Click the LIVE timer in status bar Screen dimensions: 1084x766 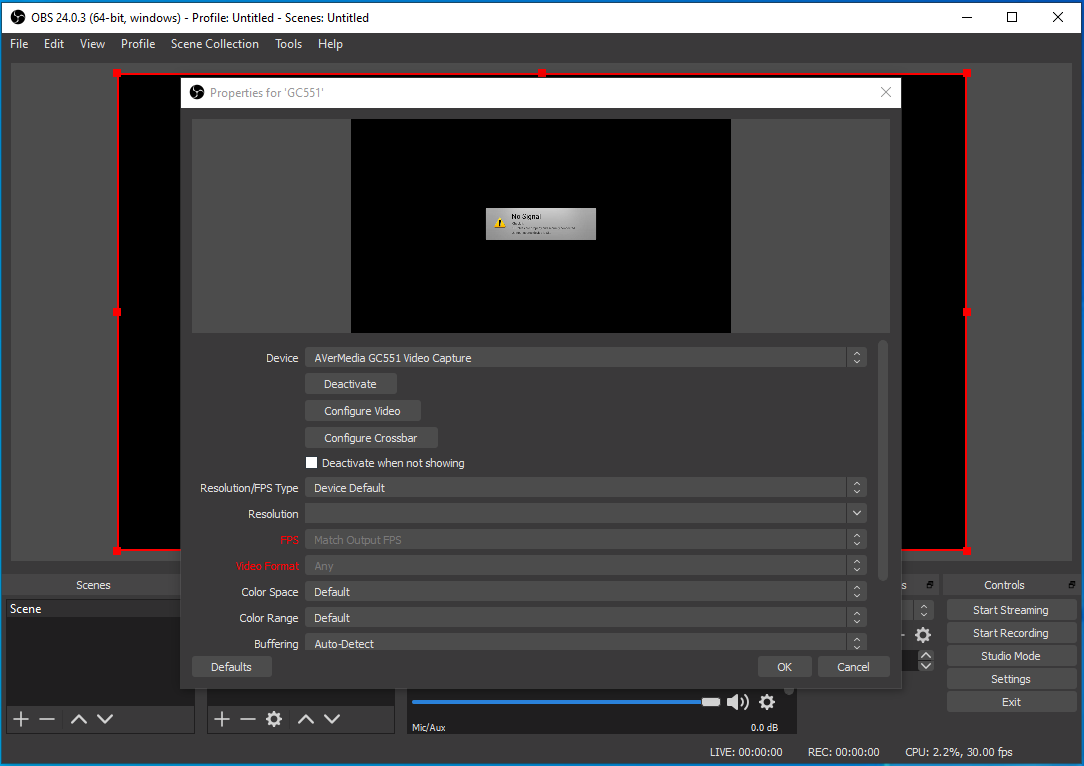pos(746,751)
